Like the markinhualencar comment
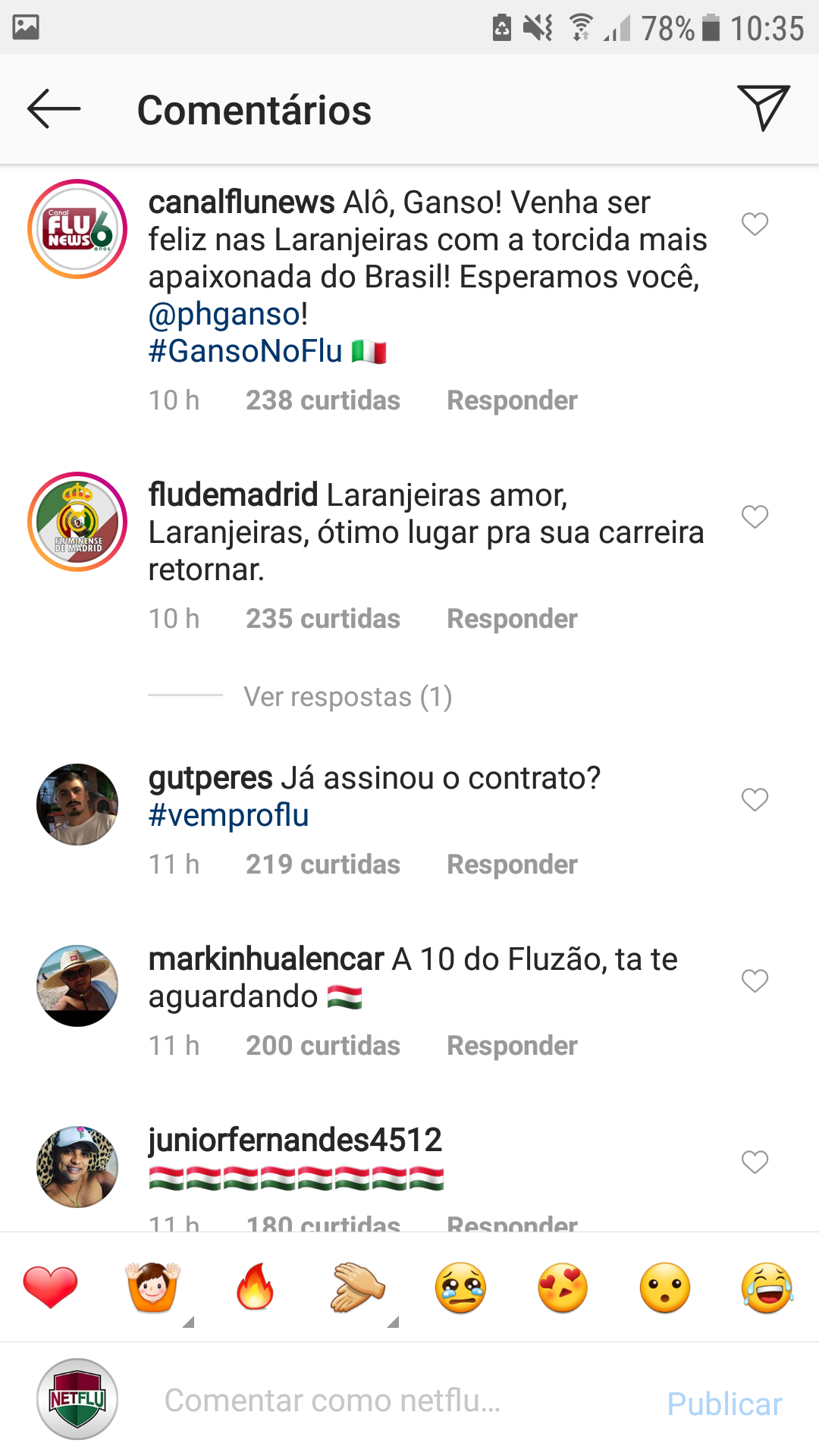Image resolution: width=819 pixels, height=1456 pixels. (x=755, y=981)
